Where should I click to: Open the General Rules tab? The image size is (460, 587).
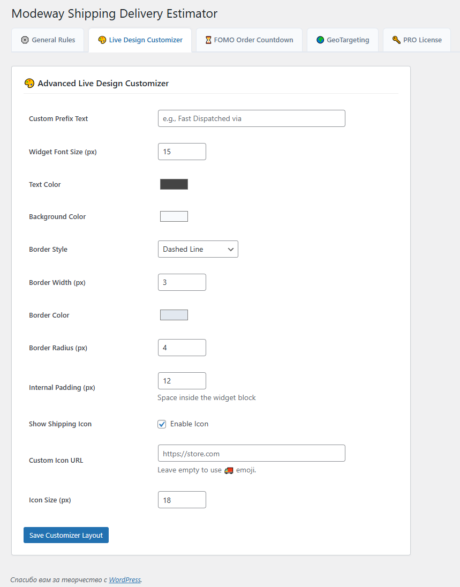tap(48, 40)
